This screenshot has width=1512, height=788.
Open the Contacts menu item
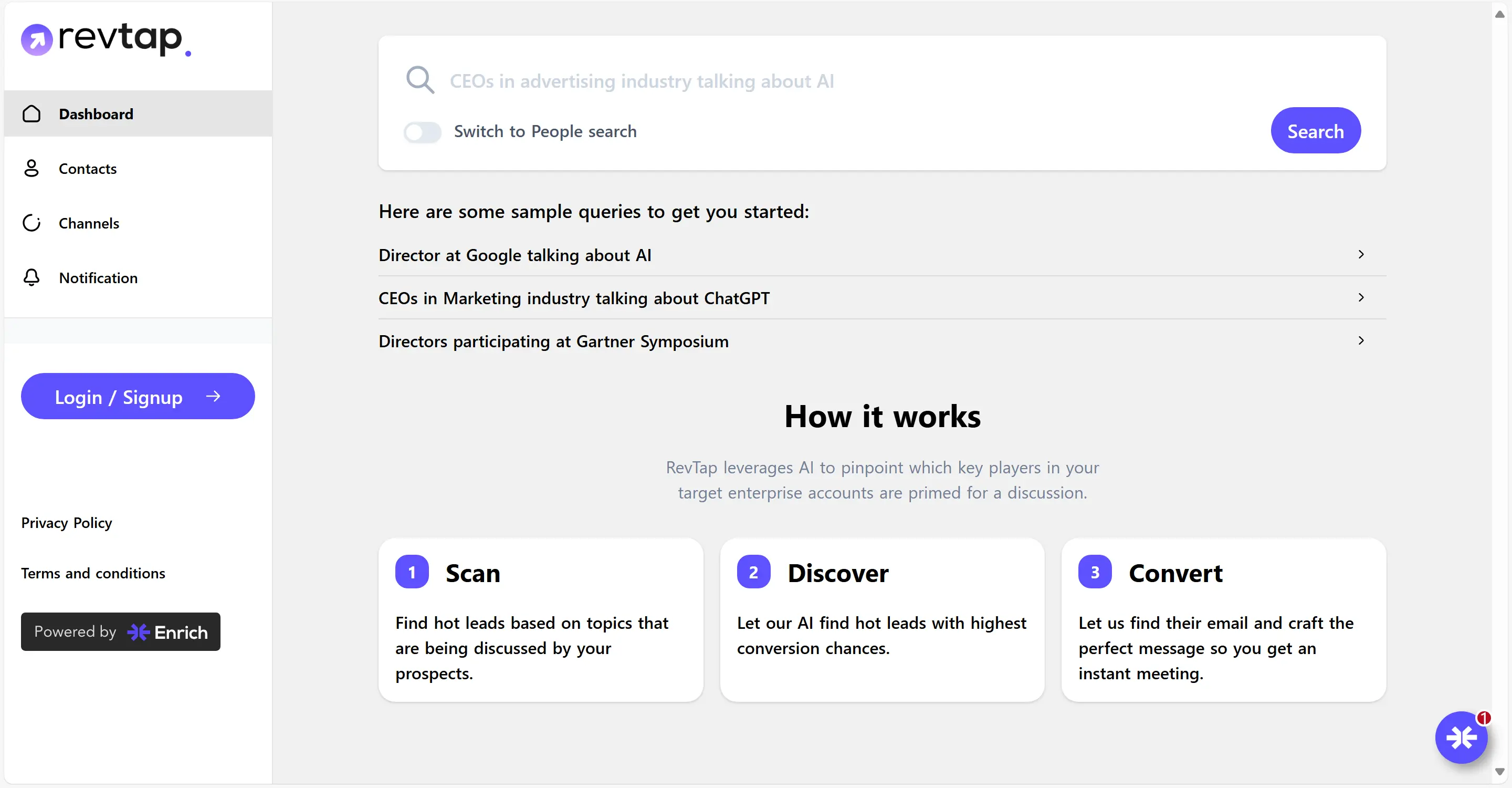88,169
